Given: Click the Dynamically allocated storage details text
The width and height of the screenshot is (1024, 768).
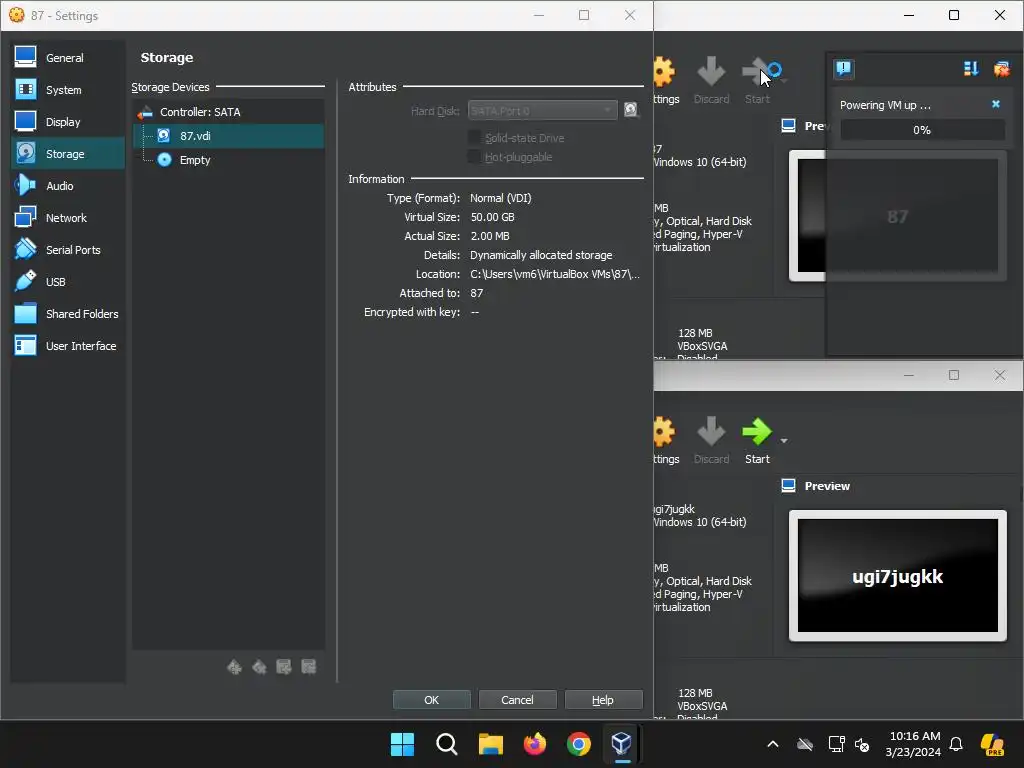Looking at the screenshot, I should [x=541, y=255].
